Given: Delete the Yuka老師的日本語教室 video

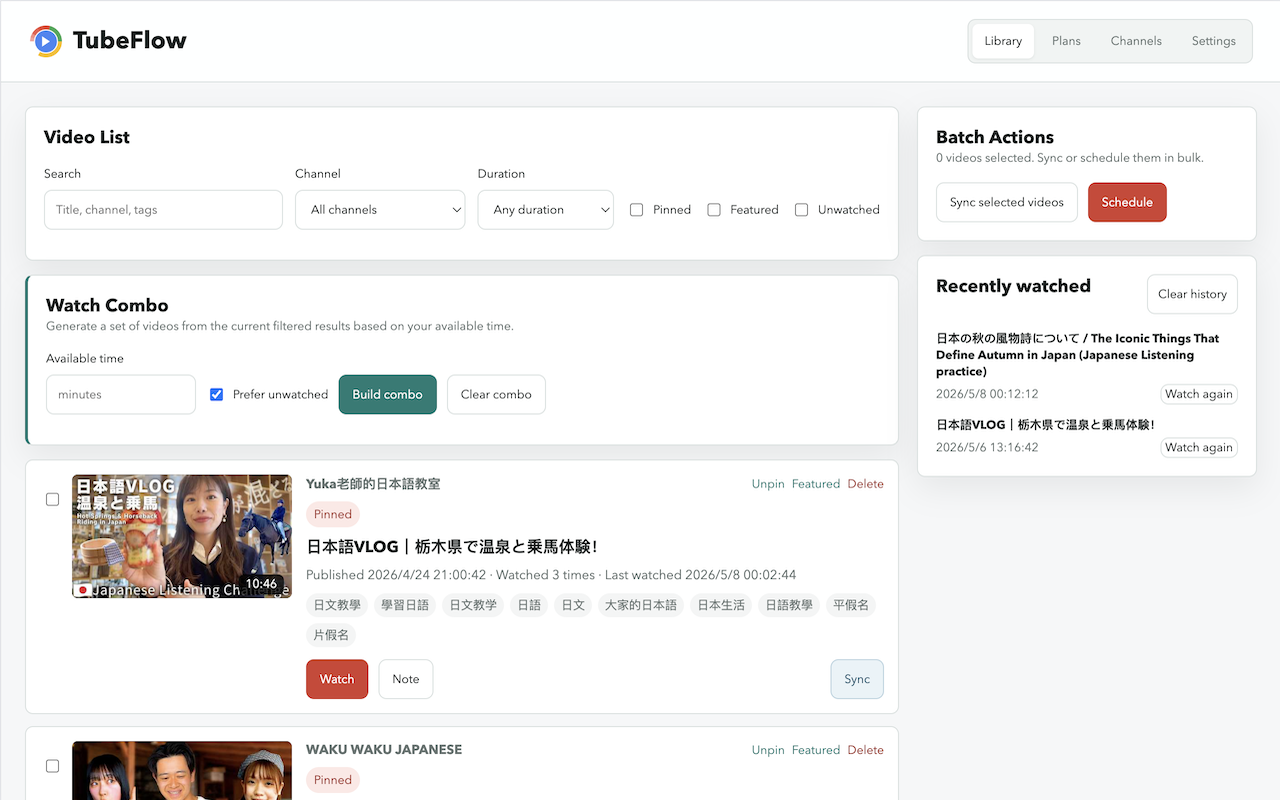Looking at the screenshot, I should [866, 484].
